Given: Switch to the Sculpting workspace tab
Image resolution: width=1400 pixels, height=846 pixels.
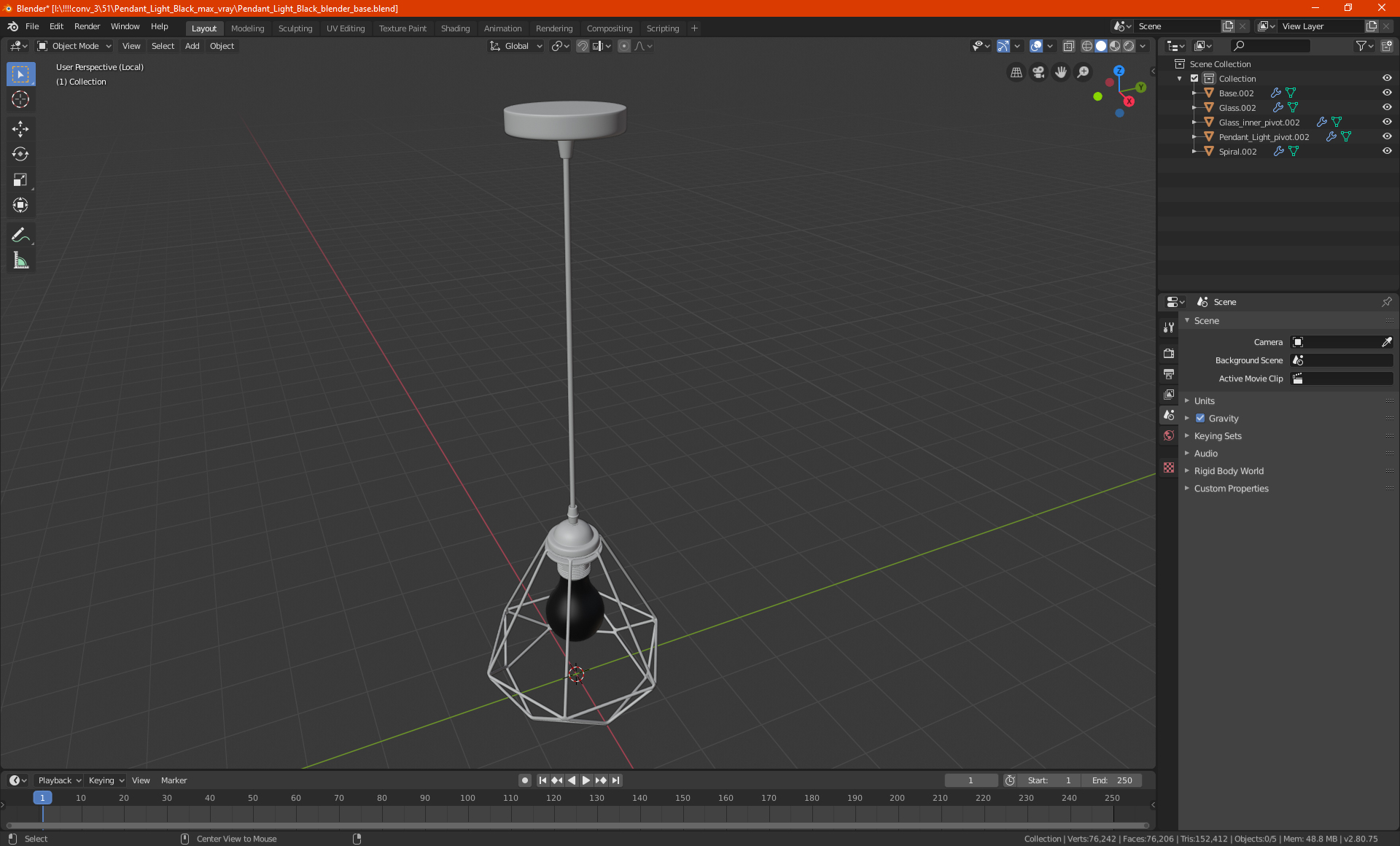Looking at the screenshot, I should [x=295, y=28].
